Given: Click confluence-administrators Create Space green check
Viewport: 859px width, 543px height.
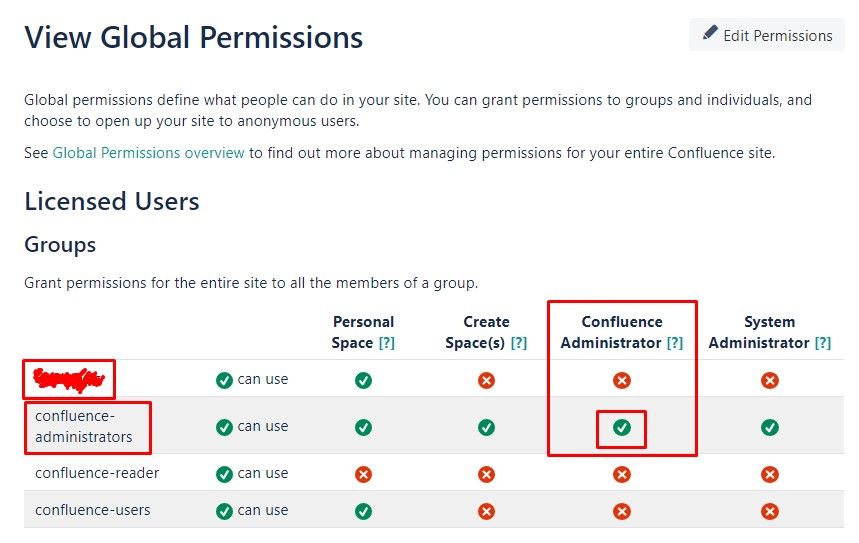Looking at the screenshot, I should click(x=486, y=427).
